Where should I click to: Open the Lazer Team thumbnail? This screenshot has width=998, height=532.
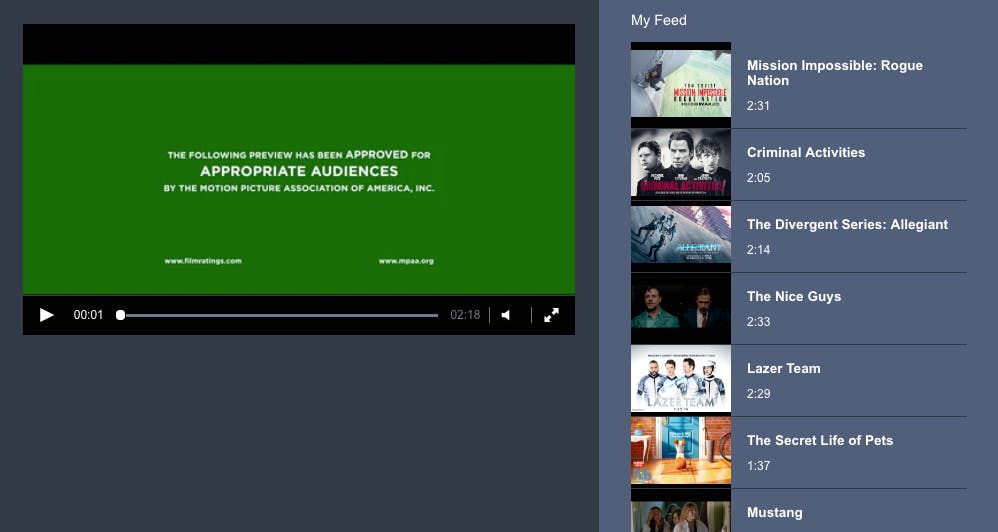pos(680,379)
